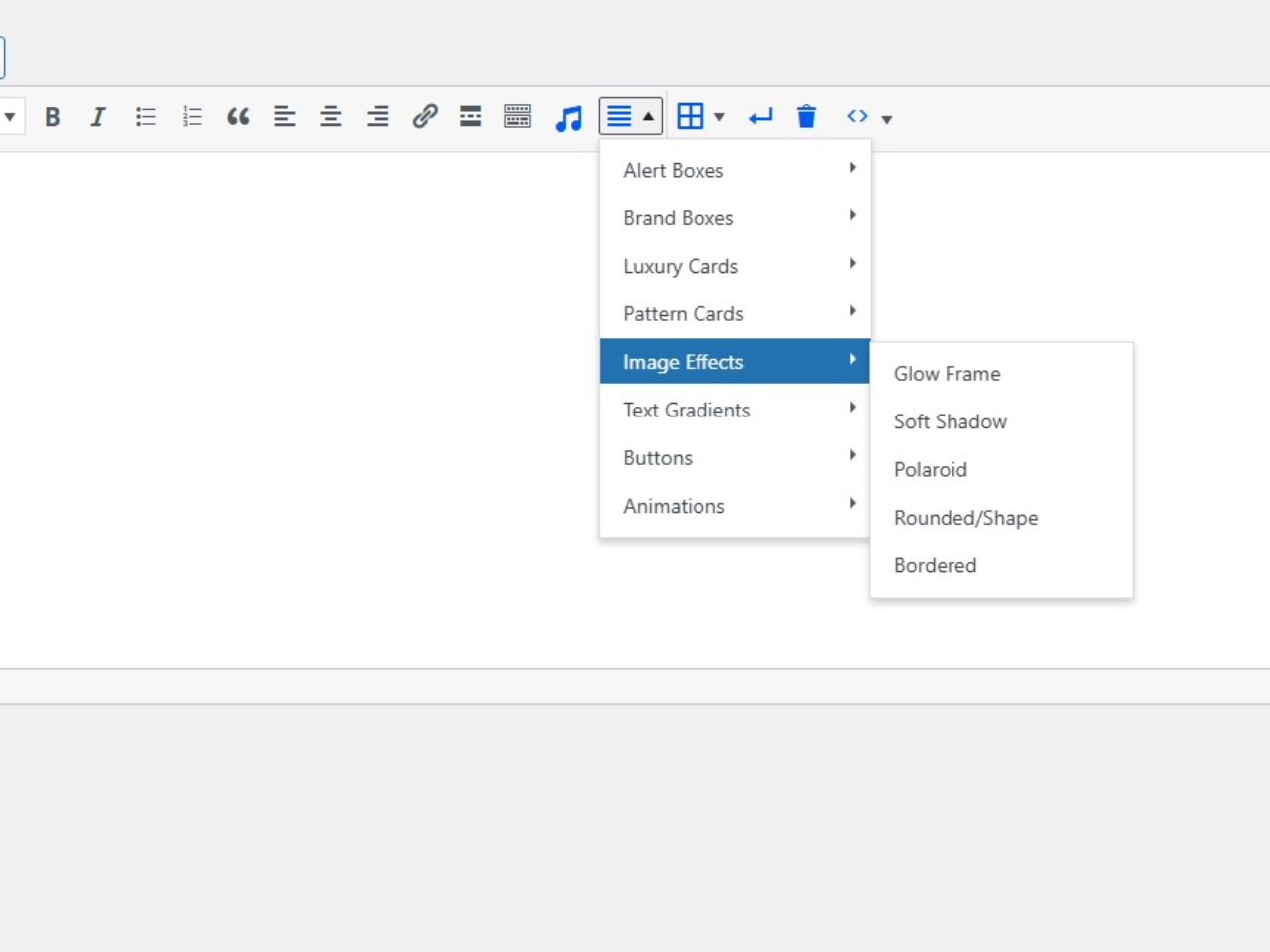Insert the Read More tag
The image size is (1270, 952).
[x=471, y=117]
